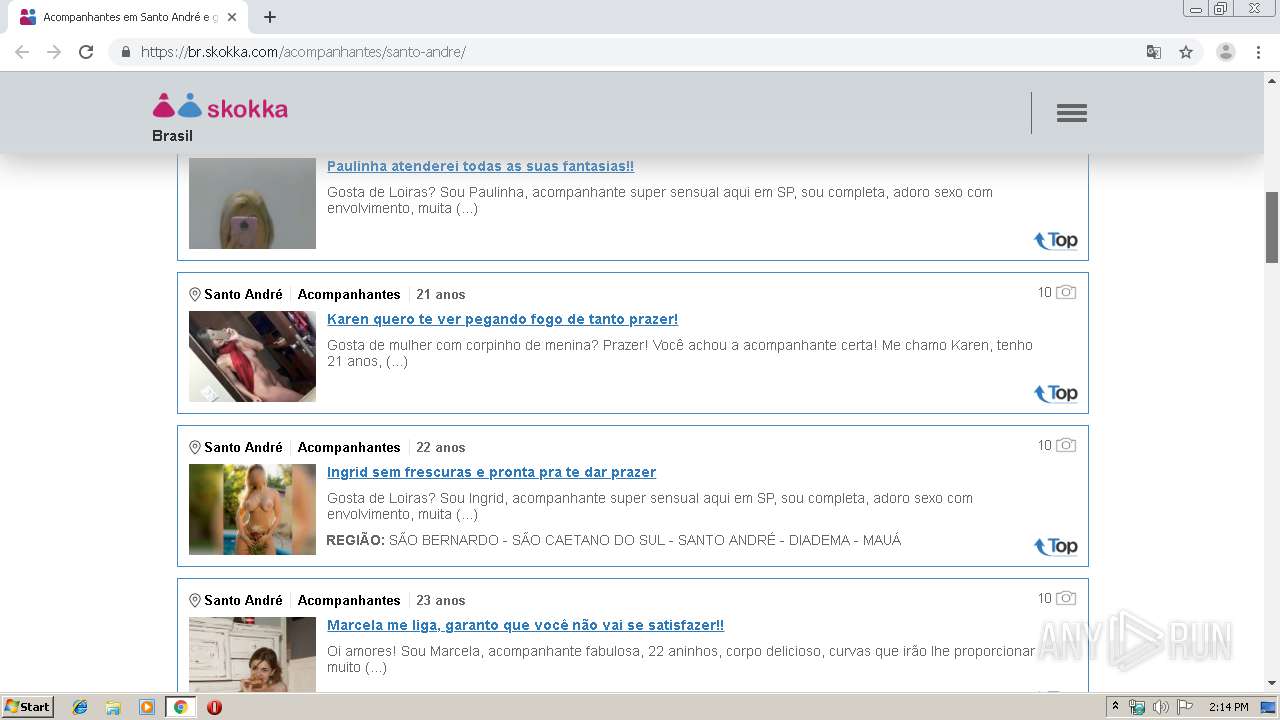The height and width of the screenshot is (720, 1280).
Task: Click location pin in 21 anos listing
Action: tap(195, 295)
